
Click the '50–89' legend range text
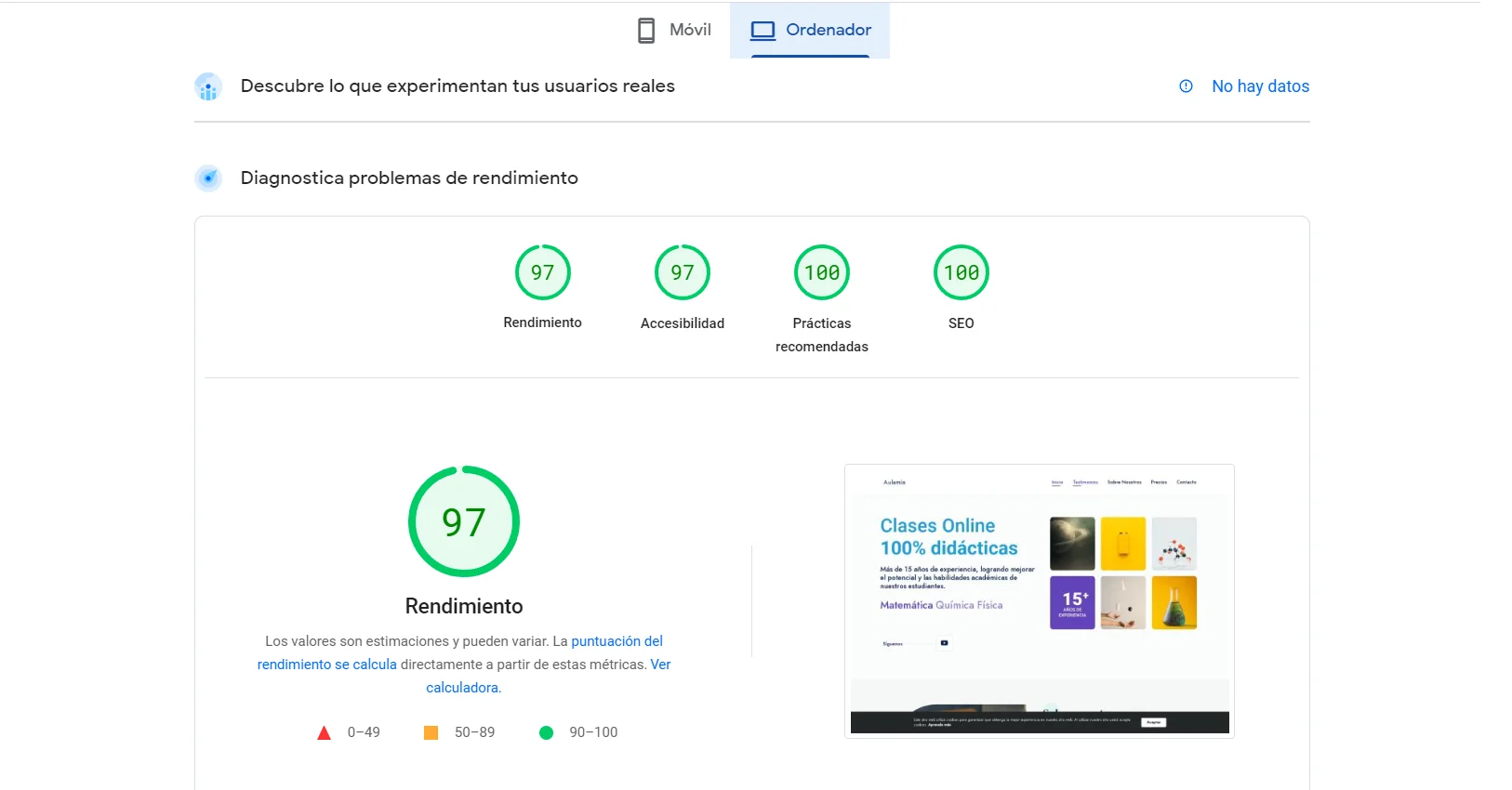click(474, 732)
